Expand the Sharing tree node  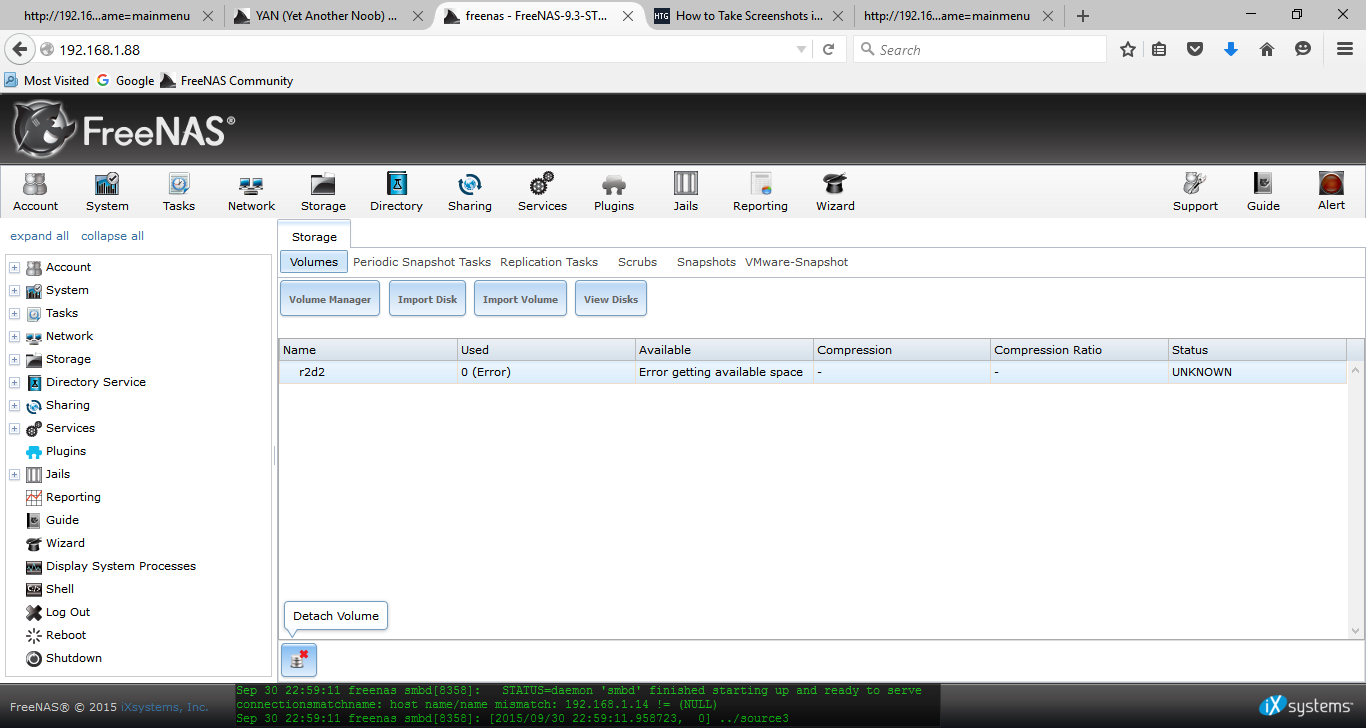coord(14,405)
